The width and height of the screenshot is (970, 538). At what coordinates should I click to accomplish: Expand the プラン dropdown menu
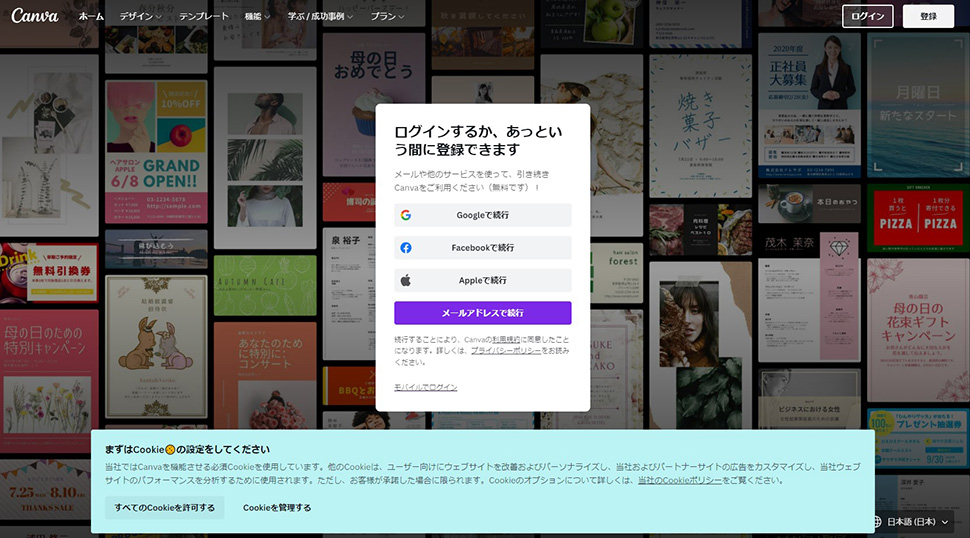coord(387,17)
